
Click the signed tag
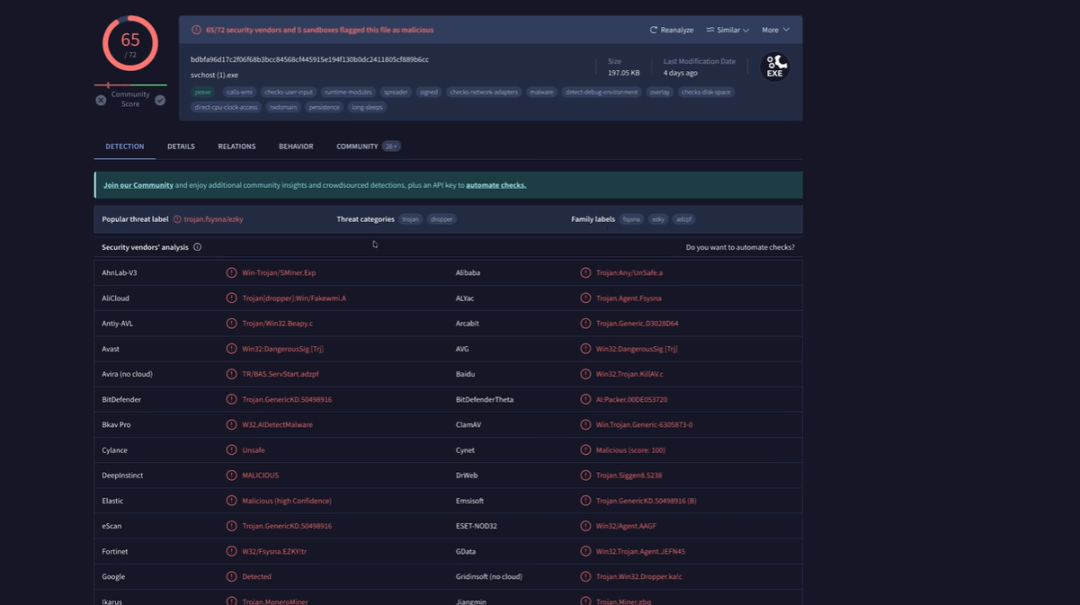(x=428, y=92)
